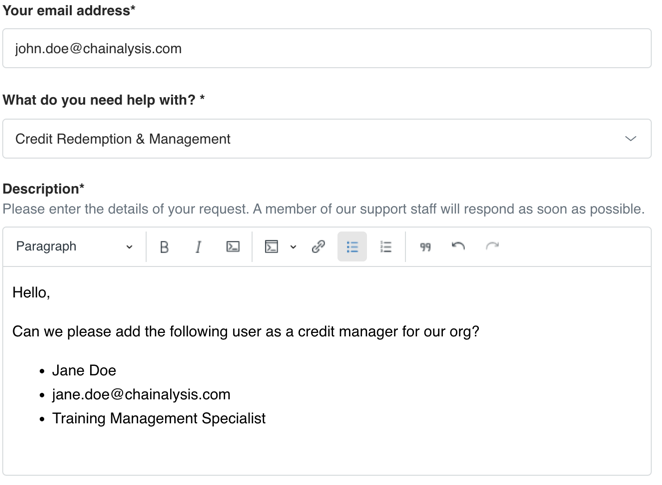Click the credit manager request sentence
This screenshot has width=662, height=485.
246,331
